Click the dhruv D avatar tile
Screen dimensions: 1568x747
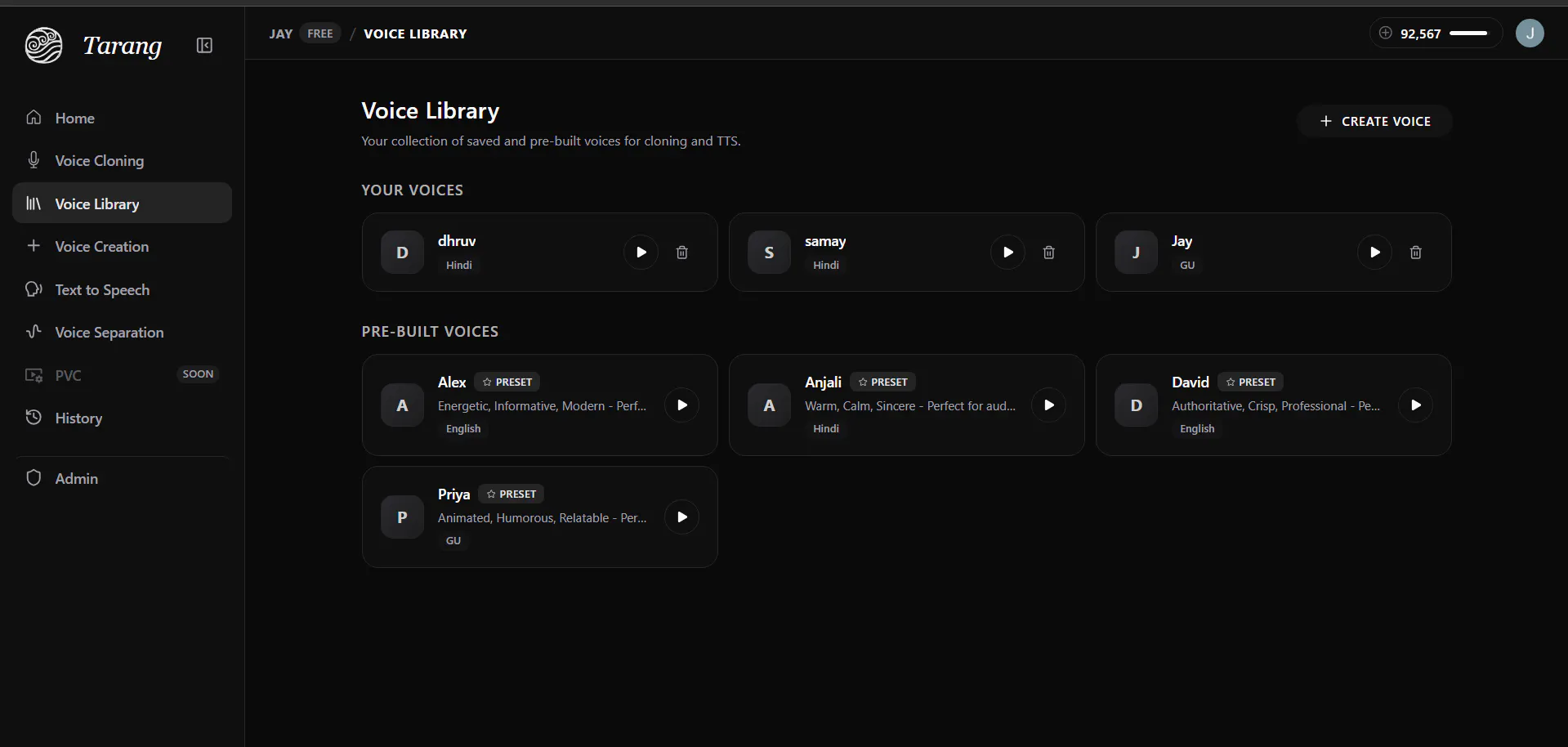tap(402, 253)
